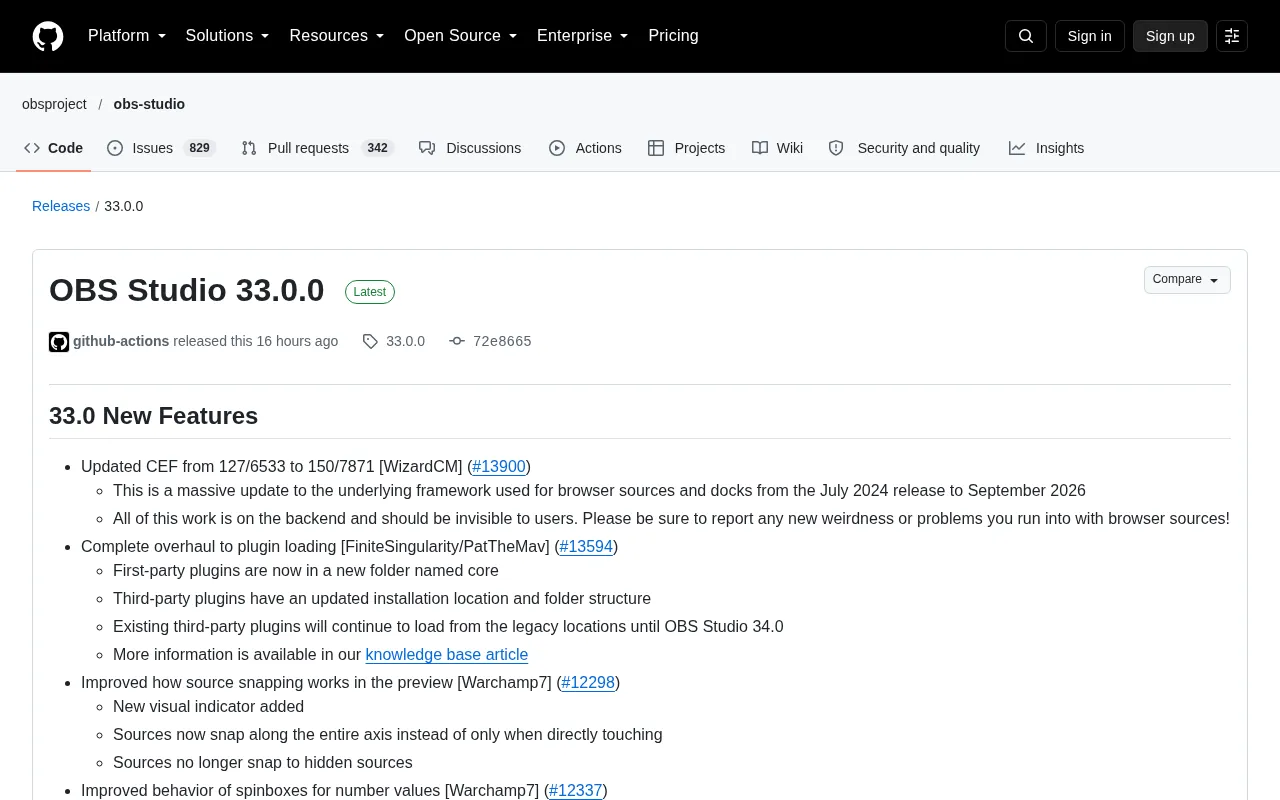Open the GitHub home logo

48,36
